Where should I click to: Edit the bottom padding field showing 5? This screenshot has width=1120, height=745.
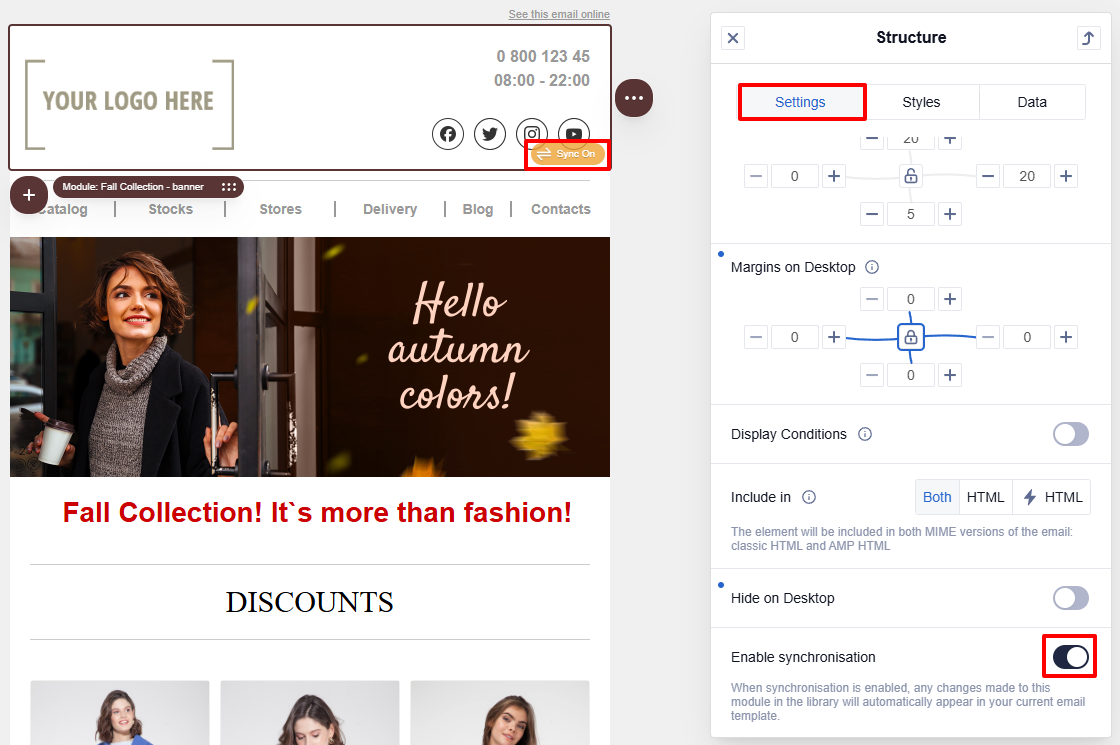[x=911, y=214]
